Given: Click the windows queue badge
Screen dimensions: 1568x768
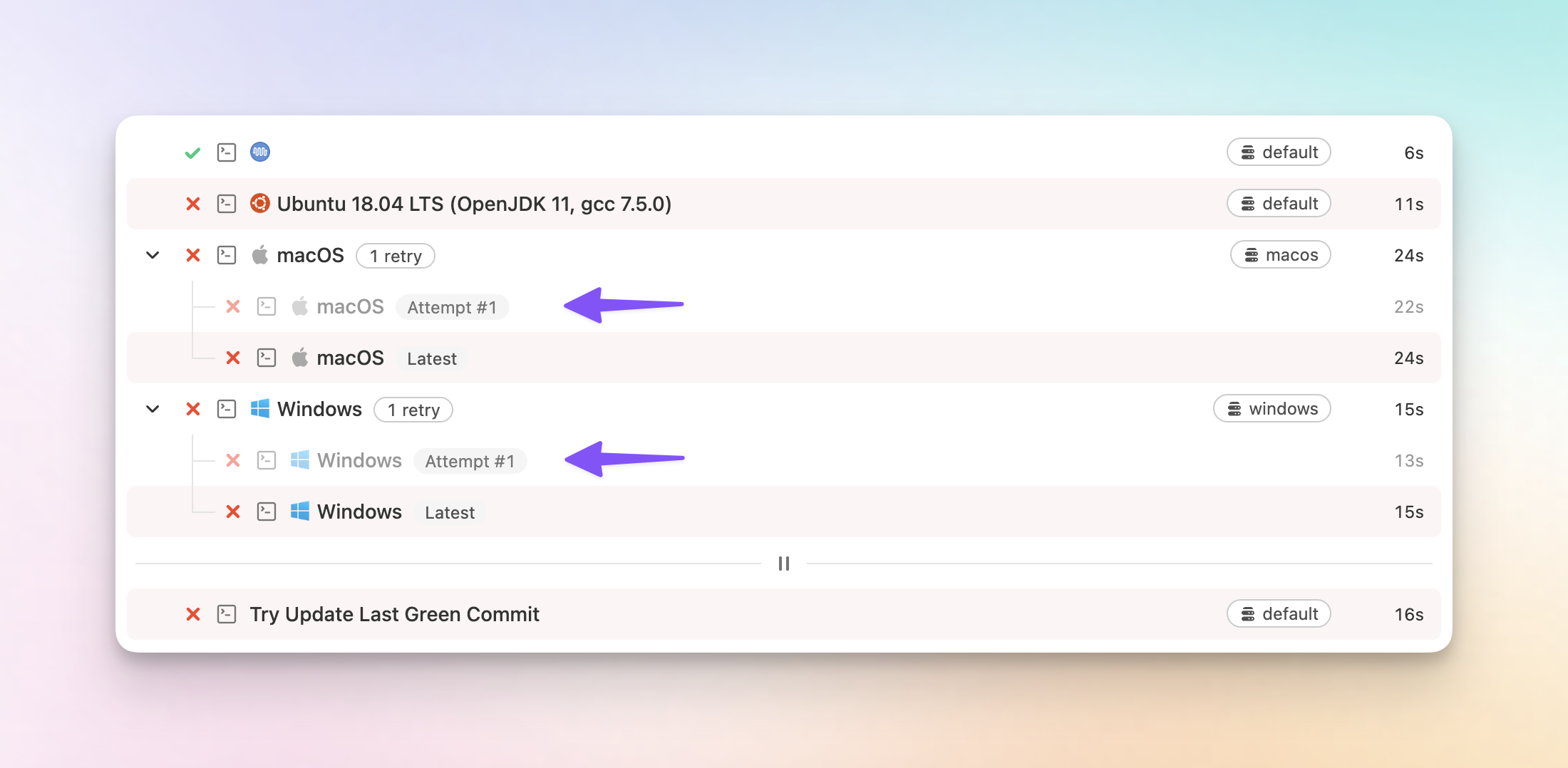Looking at the screenshot, I should coord(1272,409).
